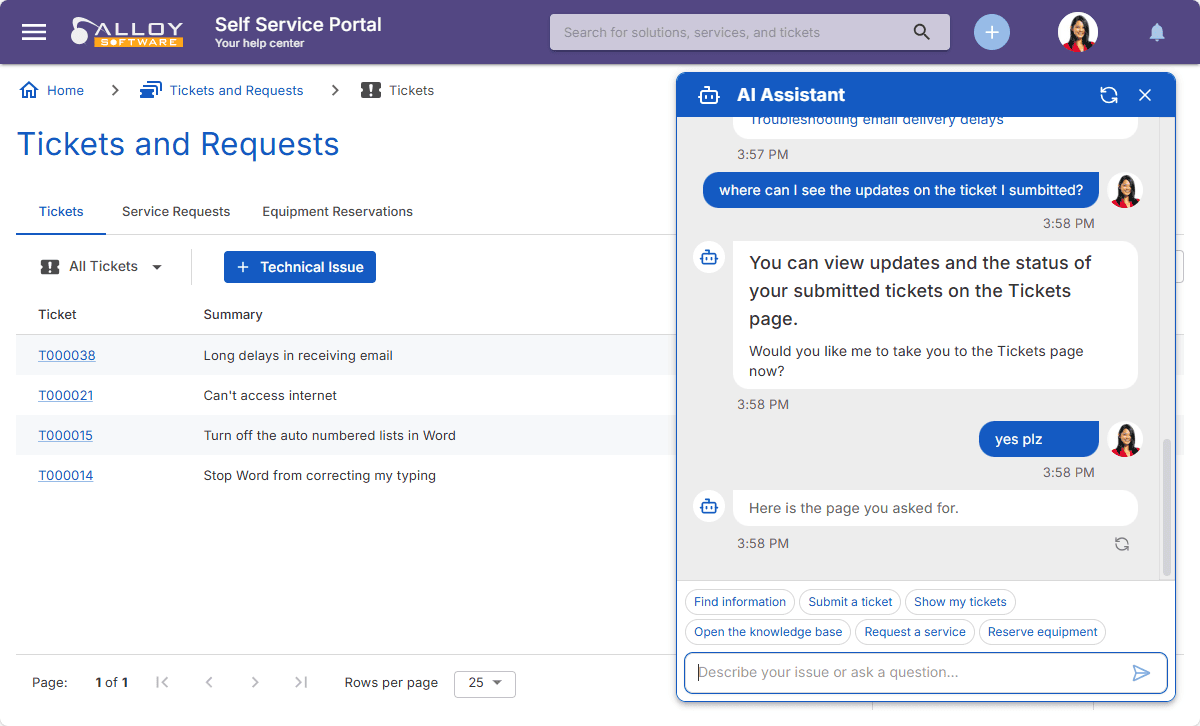Close the AI Assistant panel
Image resolution: width=1200 pixels, height=726 pixels.
click(1145, 95)
